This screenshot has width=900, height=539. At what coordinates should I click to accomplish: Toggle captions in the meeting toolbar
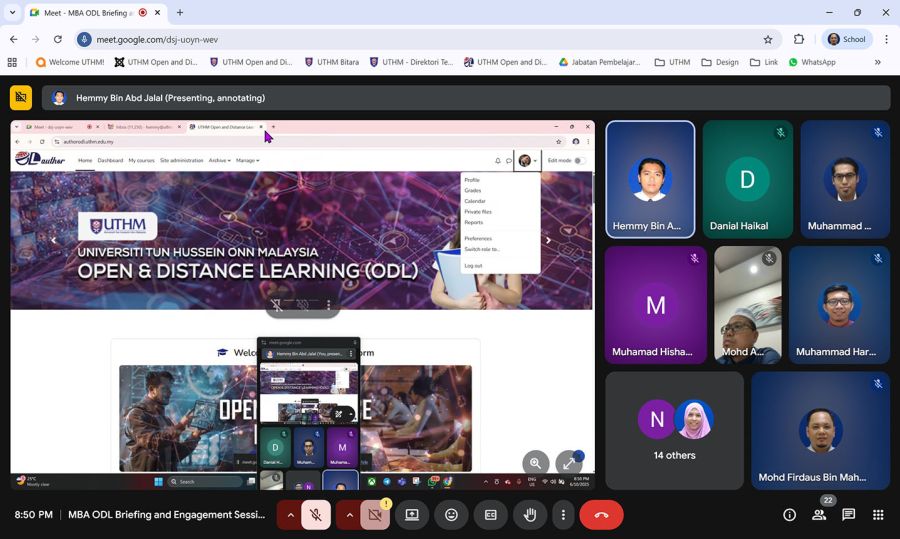click(x=490, y=515)
